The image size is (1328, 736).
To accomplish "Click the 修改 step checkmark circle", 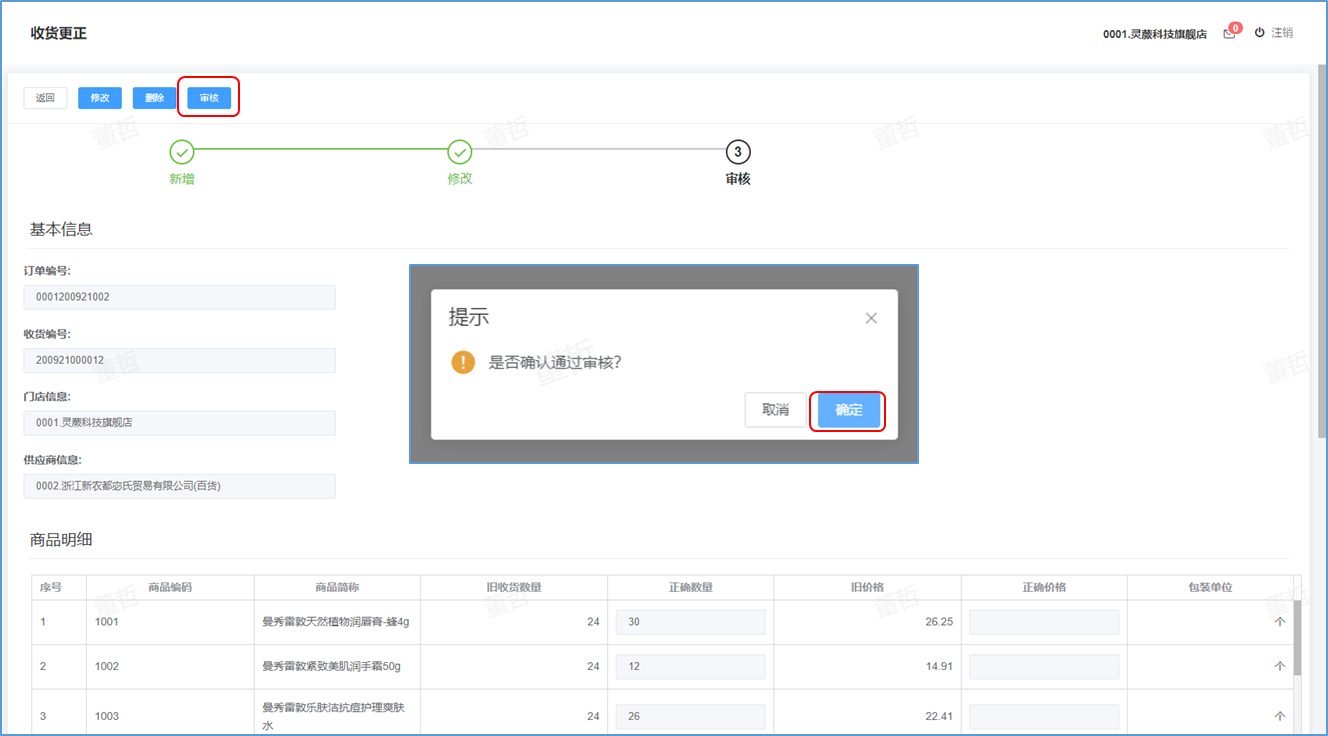I will pyautogui.click(x=460, y=152).
